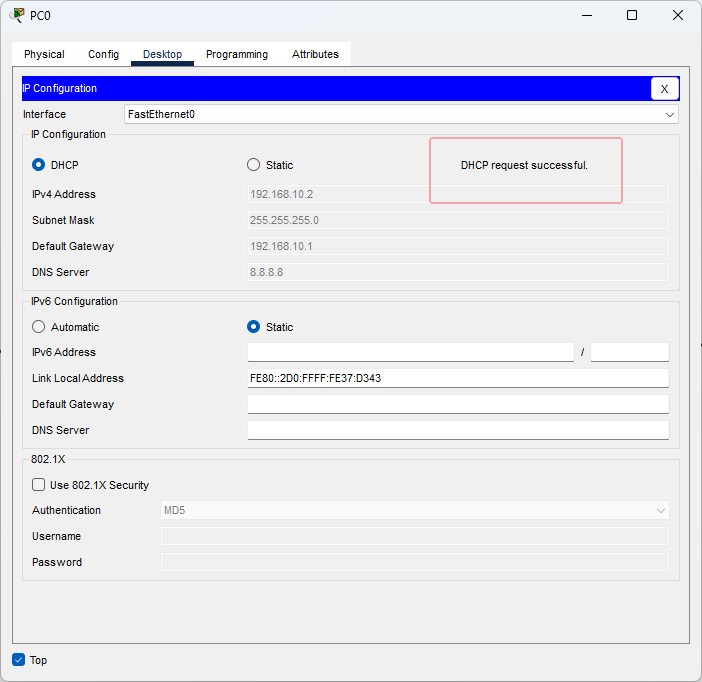The width and height of the screenshot is (702, 682).
Task: Enable the Use 802.1X Security checkbox
Action: click(39, 485)
